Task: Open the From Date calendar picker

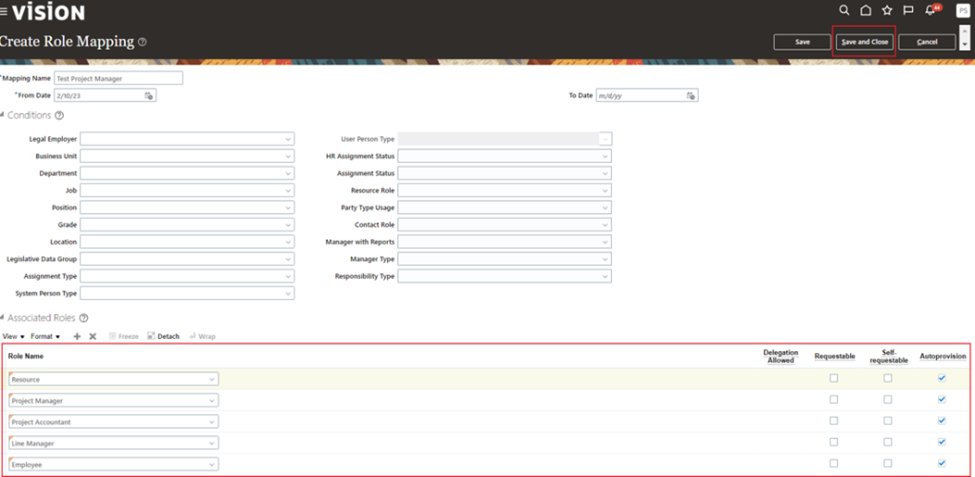Action: tap(149, 96)
